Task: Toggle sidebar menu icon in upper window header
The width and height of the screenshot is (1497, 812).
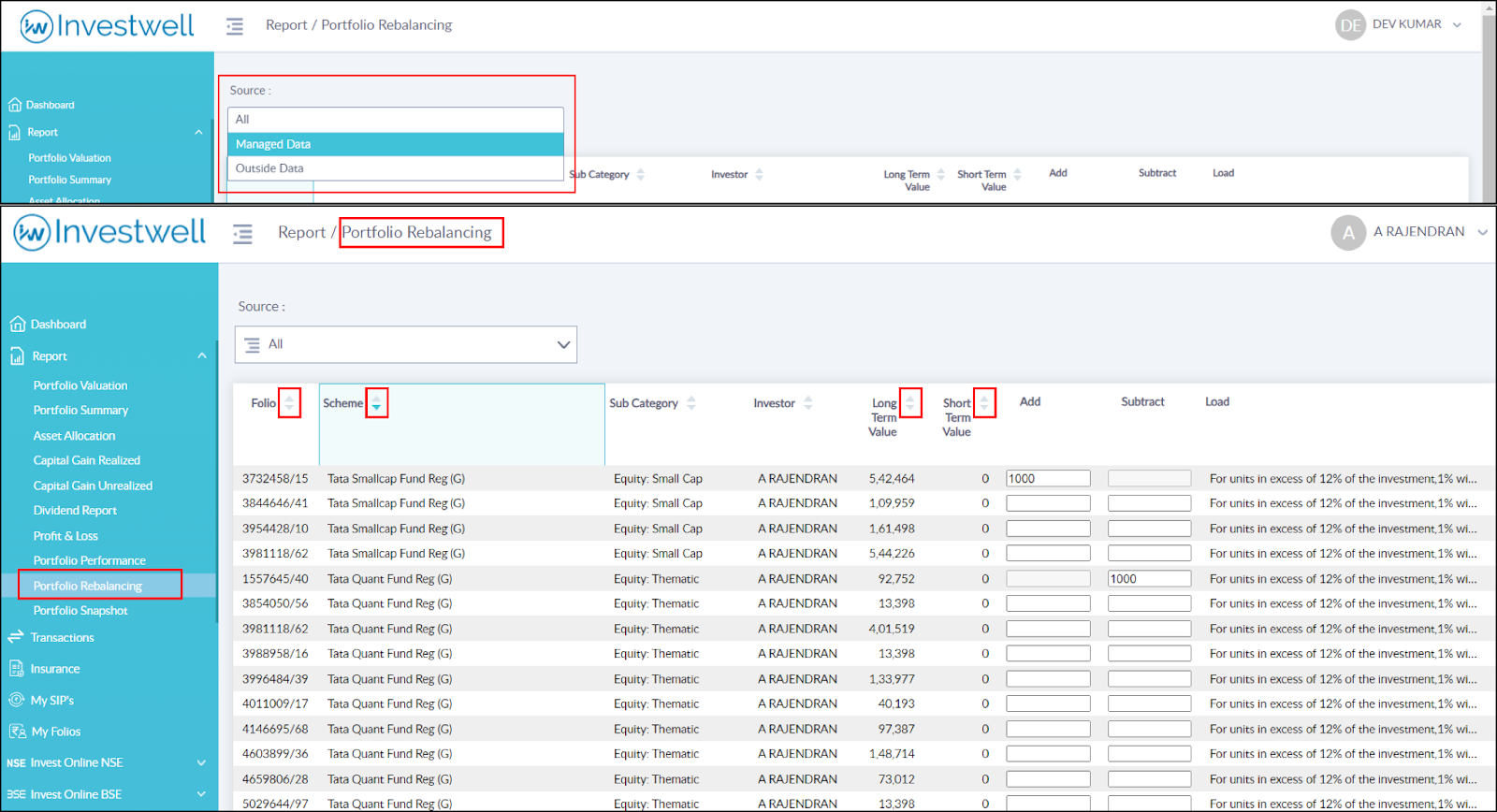Action: [x=235, y=26]
